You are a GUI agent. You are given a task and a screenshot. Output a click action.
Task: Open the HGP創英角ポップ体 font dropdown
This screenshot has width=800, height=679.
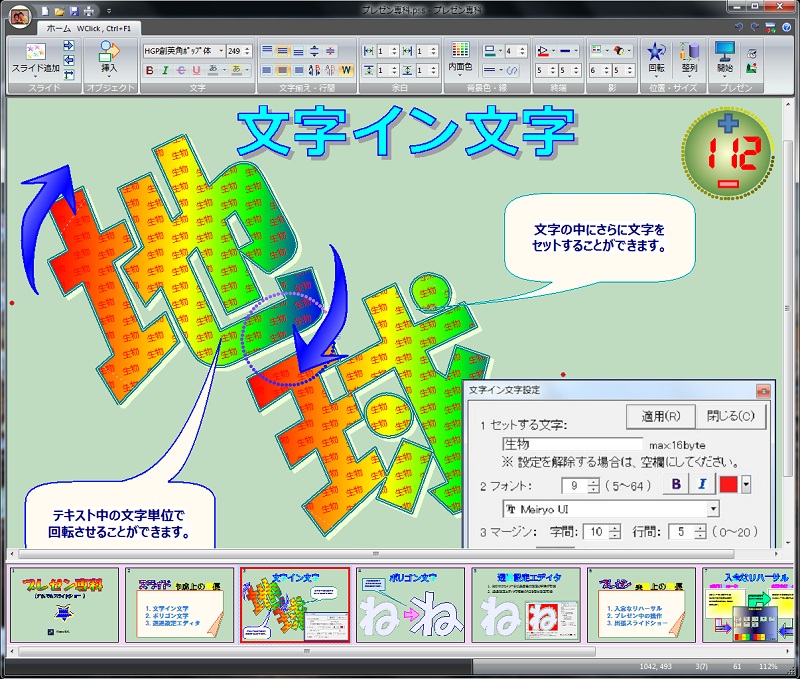[219, 50]
